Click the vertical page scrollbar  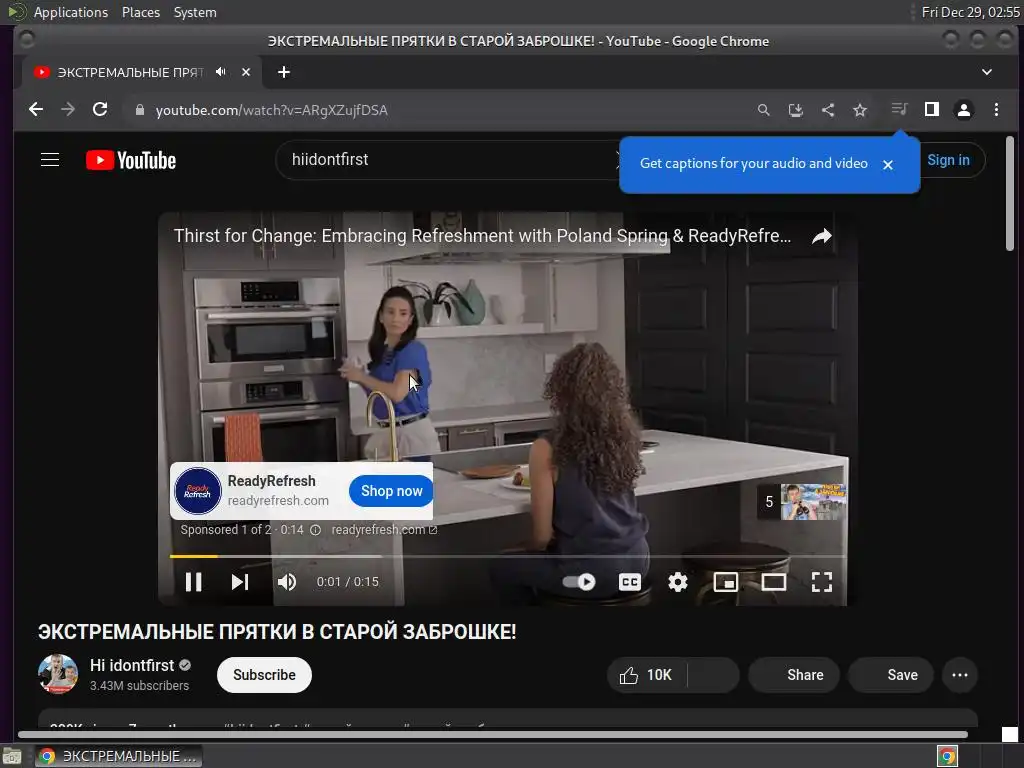1010,193
